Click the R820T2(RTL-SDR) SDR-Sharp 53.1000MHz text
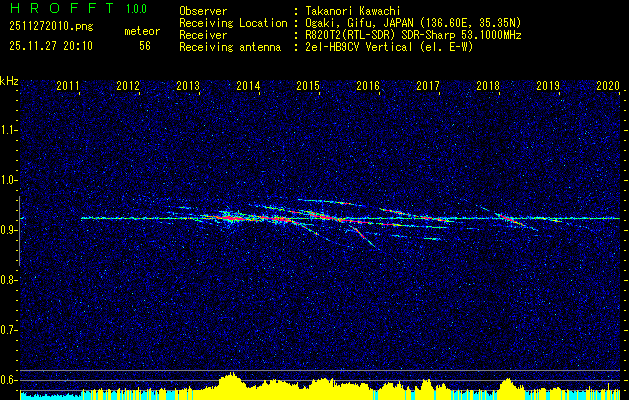This screenshot has height=400, width=629. [x=413, y=35]
